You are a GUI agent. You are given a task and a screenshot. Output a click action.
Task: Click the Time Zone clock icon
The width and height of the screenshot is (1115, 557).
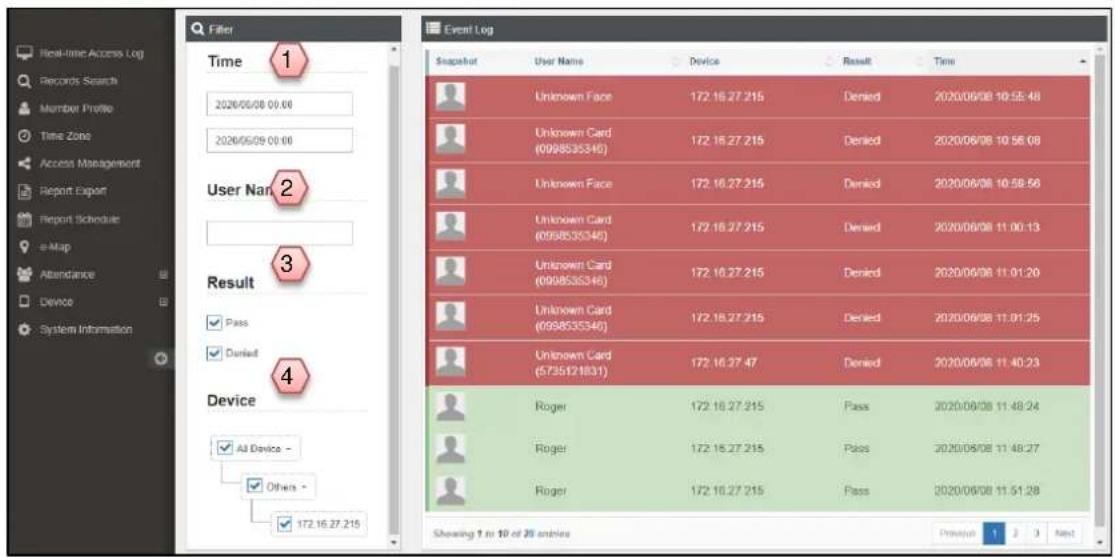pos(23,135)
